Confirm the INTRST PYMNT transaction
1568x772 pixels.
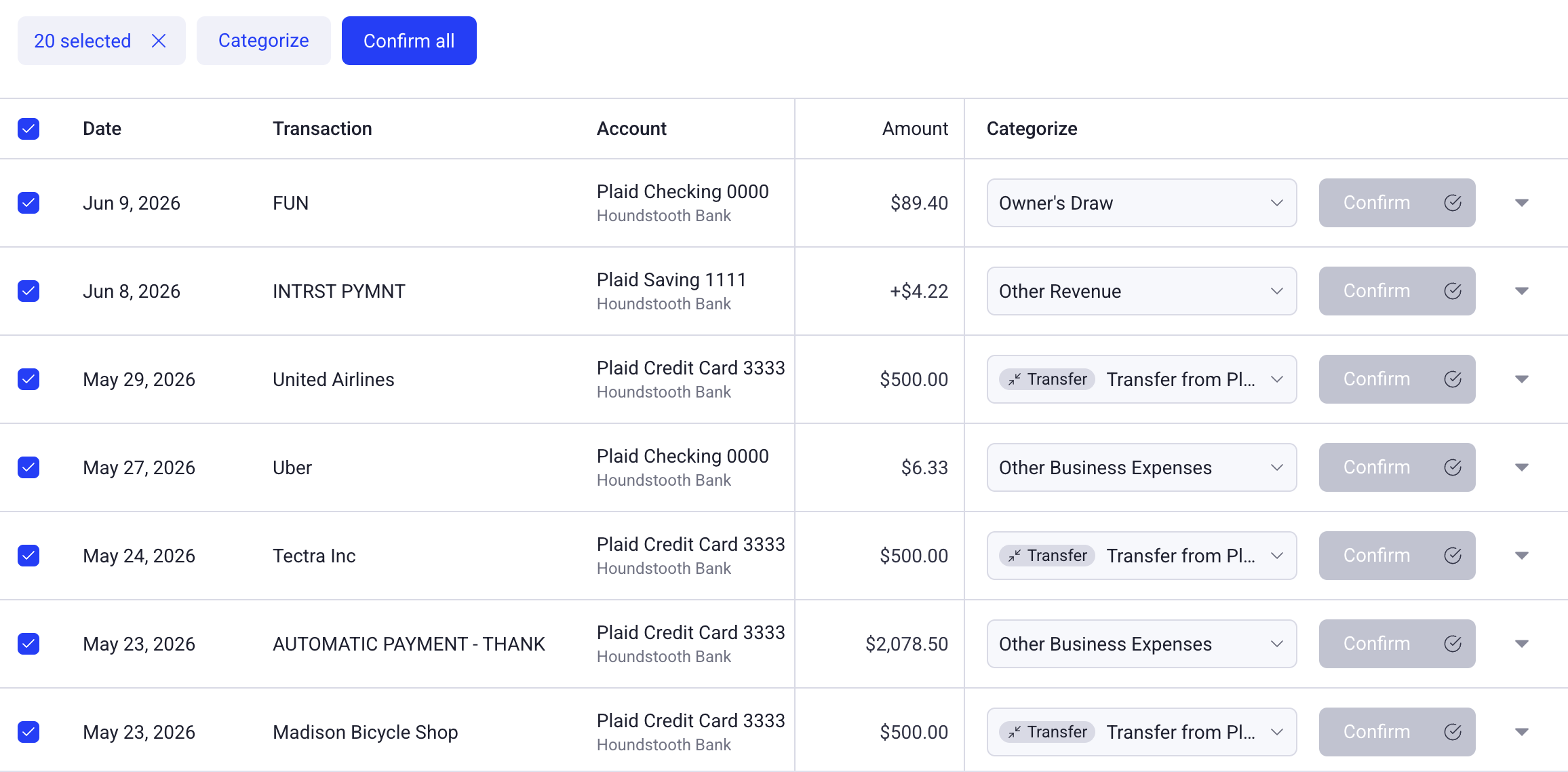pyautogui.click(x=1397, y=291)
